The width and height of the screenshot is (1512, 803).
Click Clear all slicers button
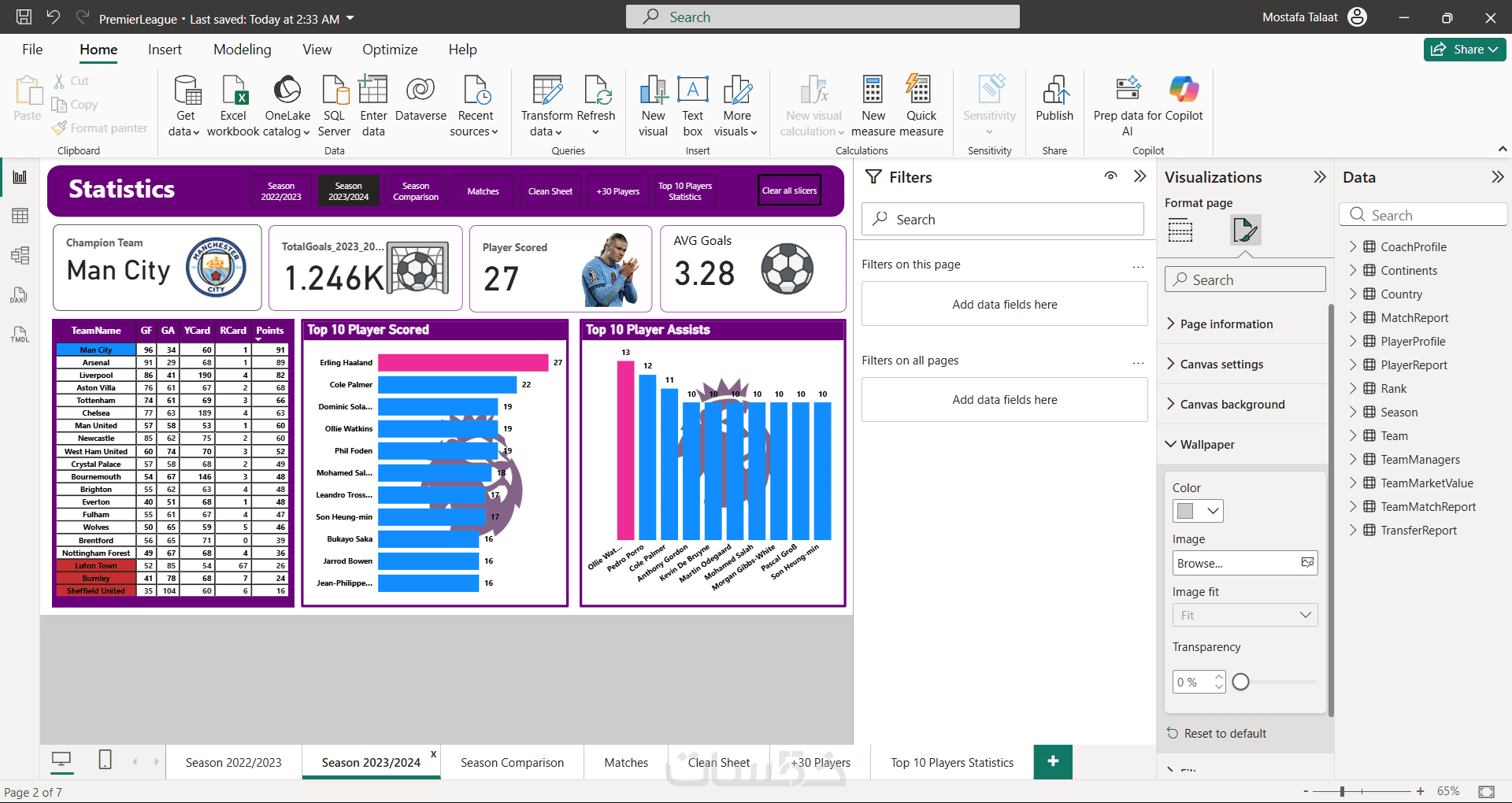(789, 191)
